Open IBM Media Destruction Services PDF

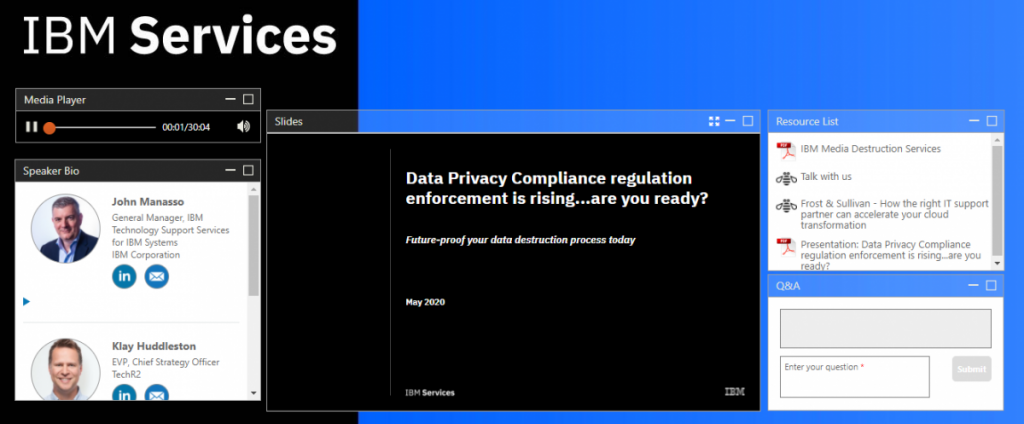point(871,149)
